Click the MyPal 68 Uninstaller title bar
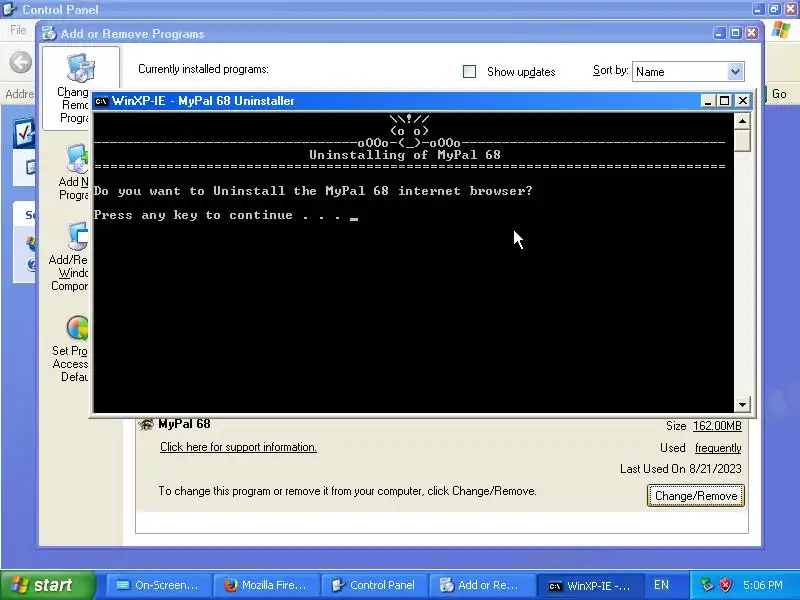 coord(398,101)
